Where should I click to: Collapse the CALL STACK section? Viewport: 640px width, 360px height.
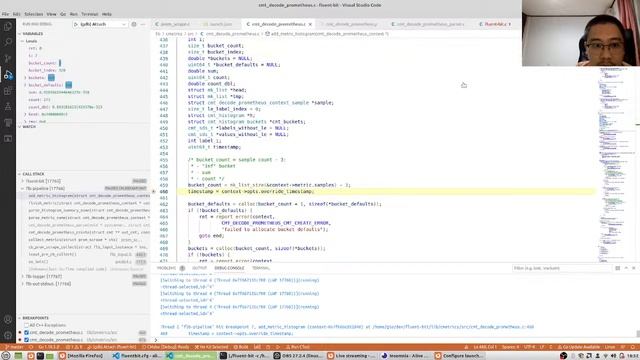coord(84,174)
